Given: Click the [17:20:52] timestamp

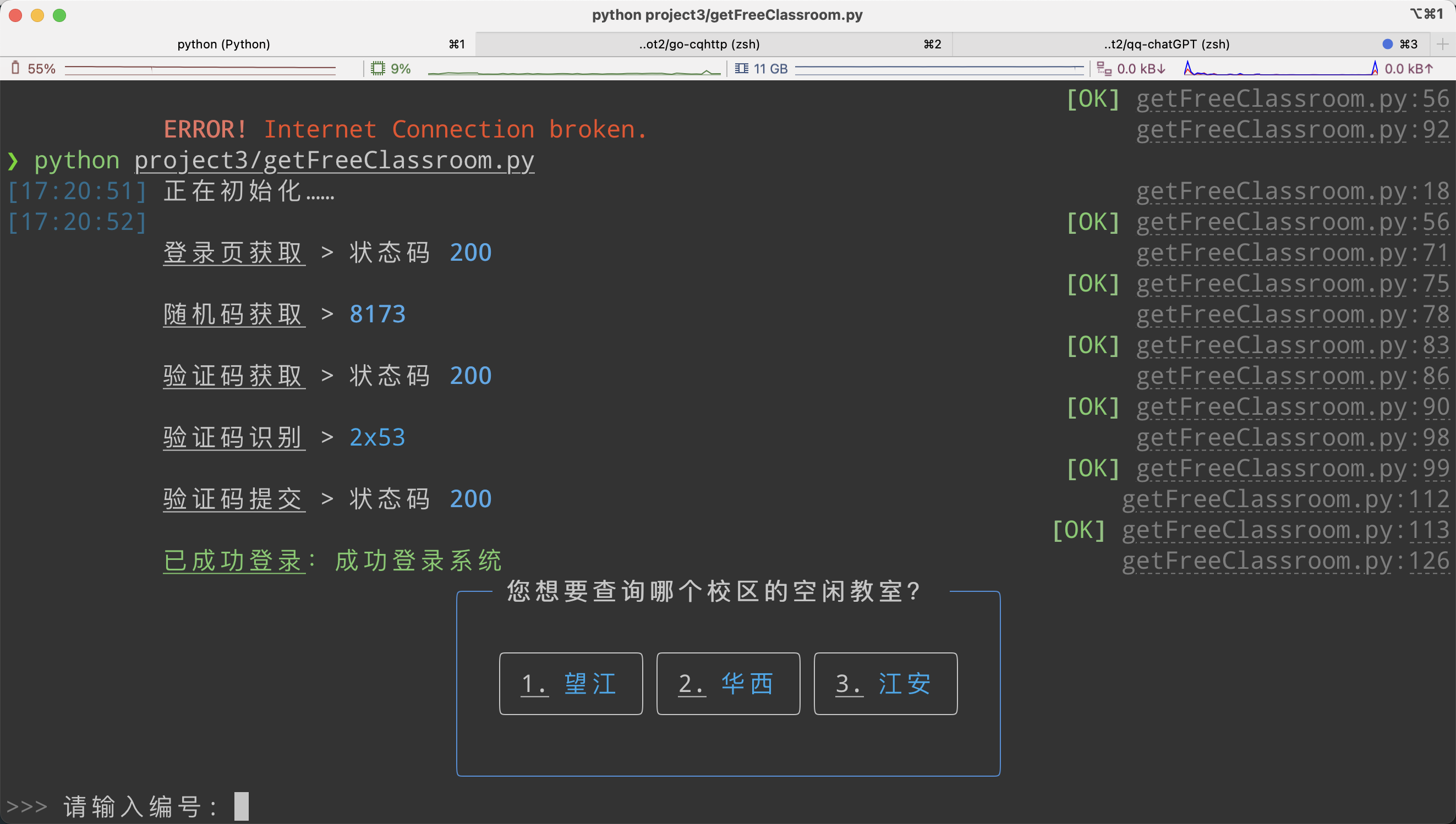Looking at the screenshot, I should pyautogui.click(x=78, y=222).
